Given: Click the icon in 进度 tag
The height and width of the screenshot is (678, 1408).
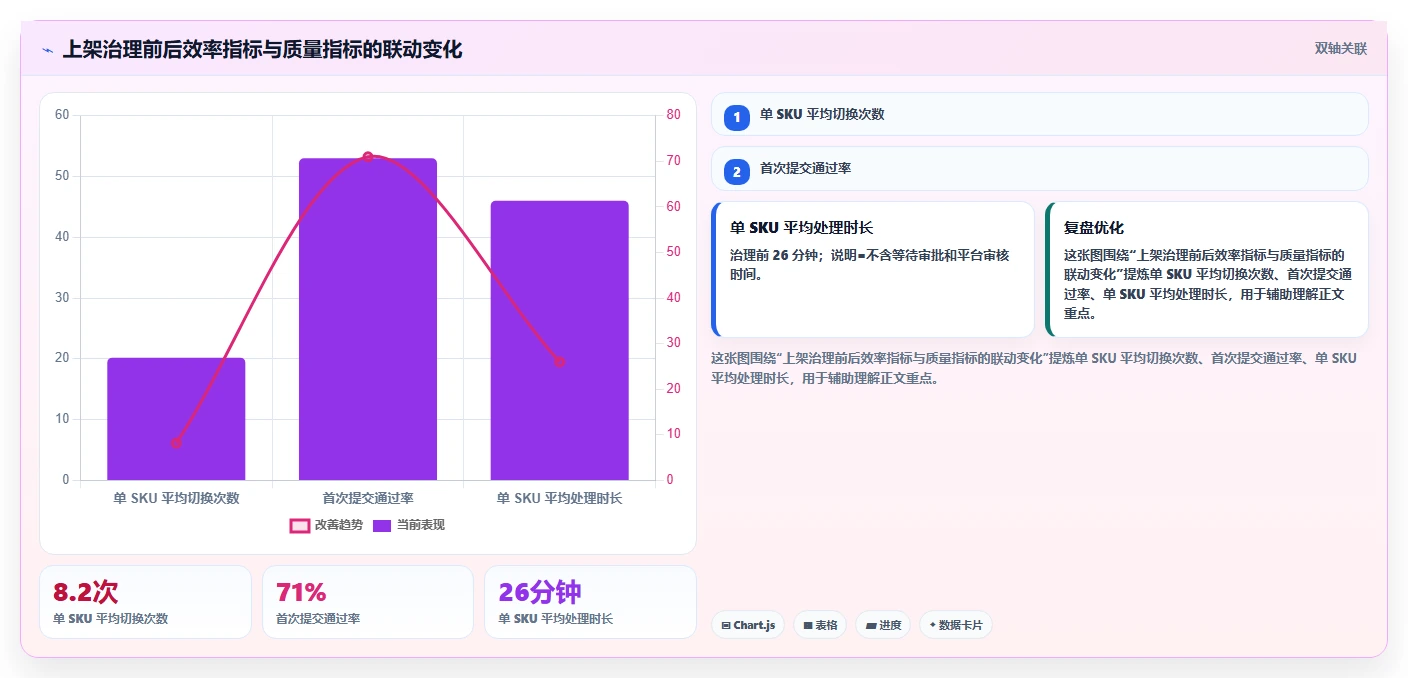Looking at the screenshot, I should [x=870, y=625].
